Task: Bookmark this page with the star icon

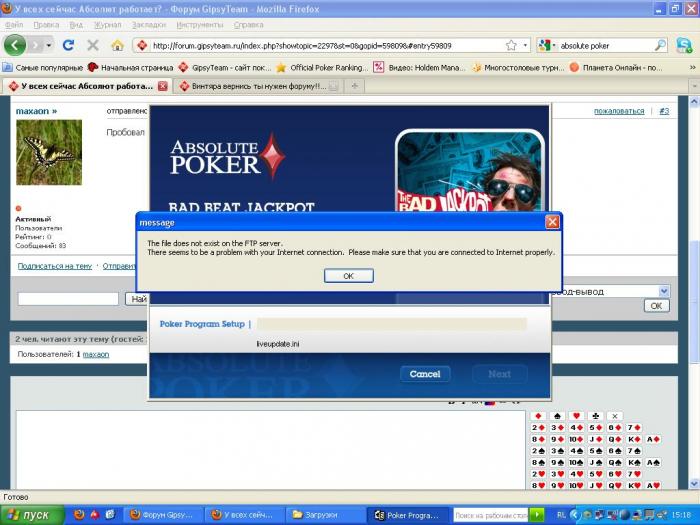Action: click(511, 45)
